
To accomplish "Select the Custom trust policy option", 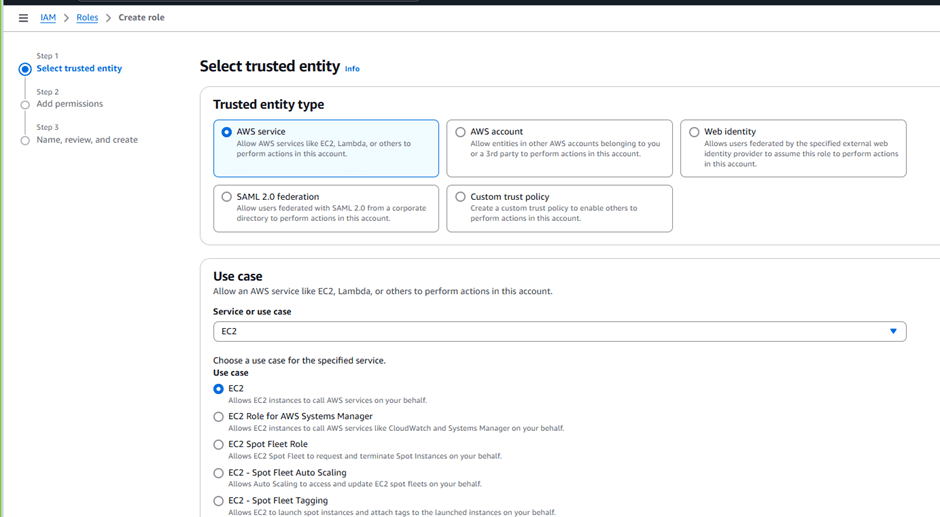I will point(460,197).
